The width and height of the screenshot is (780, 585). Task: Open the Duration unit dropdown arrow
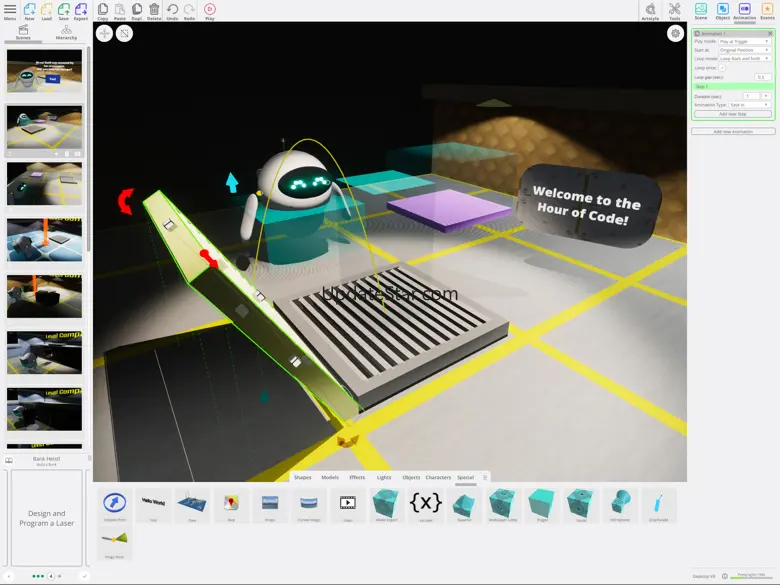(x=766, y=96)
